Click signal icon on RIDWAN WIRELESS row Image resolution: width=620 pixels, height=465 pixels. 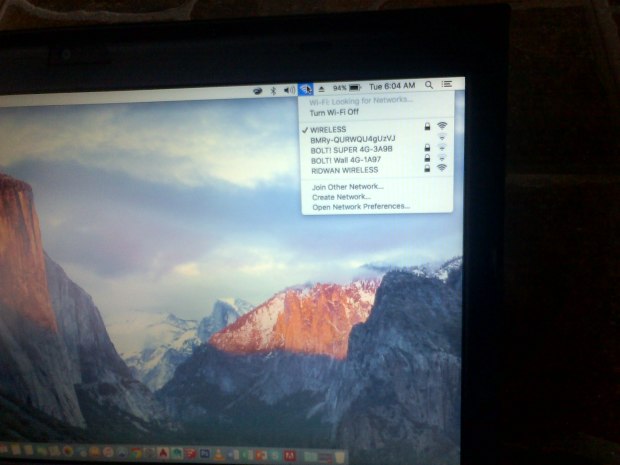click(x=442, y=168)
